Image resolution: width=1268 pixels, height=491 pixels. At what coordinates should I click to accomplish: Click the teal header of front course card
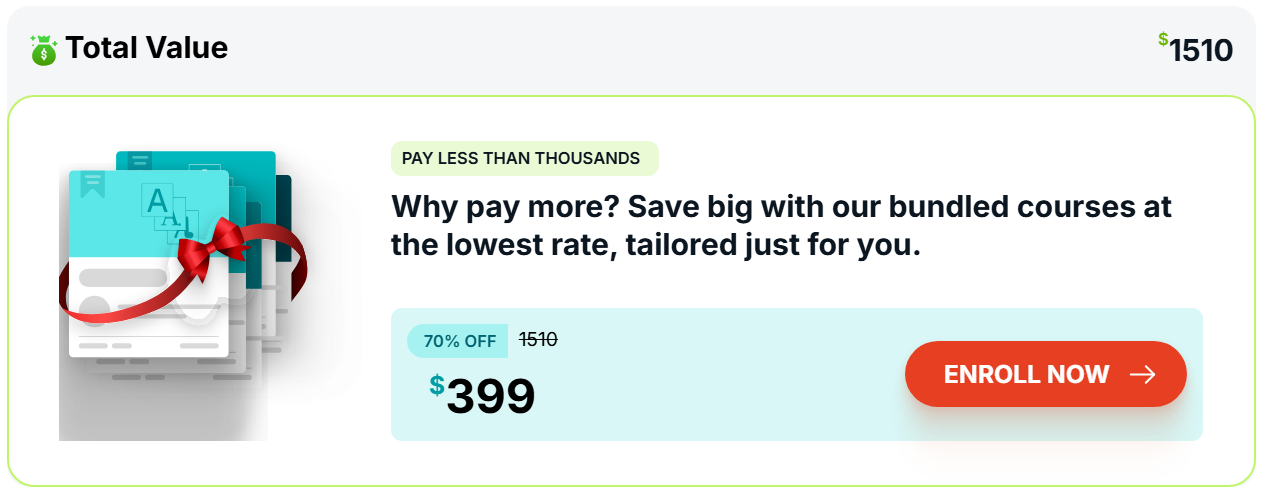150,214
